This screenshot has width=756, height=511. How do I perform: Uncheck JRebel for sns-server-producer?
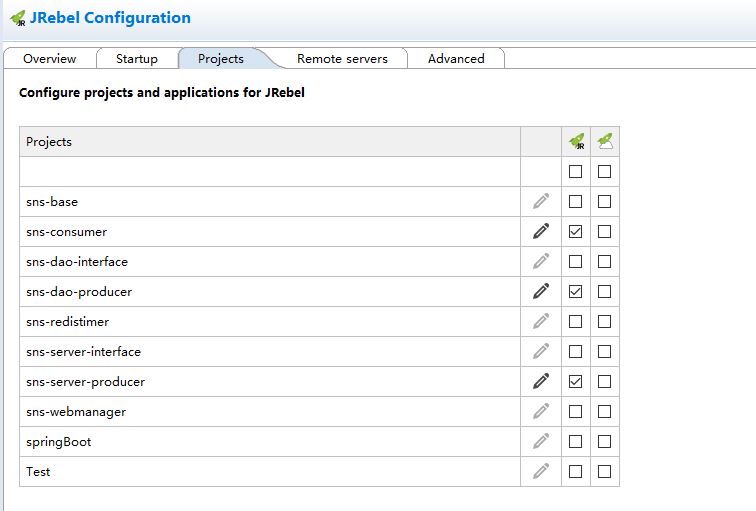[x=575, y=381]
